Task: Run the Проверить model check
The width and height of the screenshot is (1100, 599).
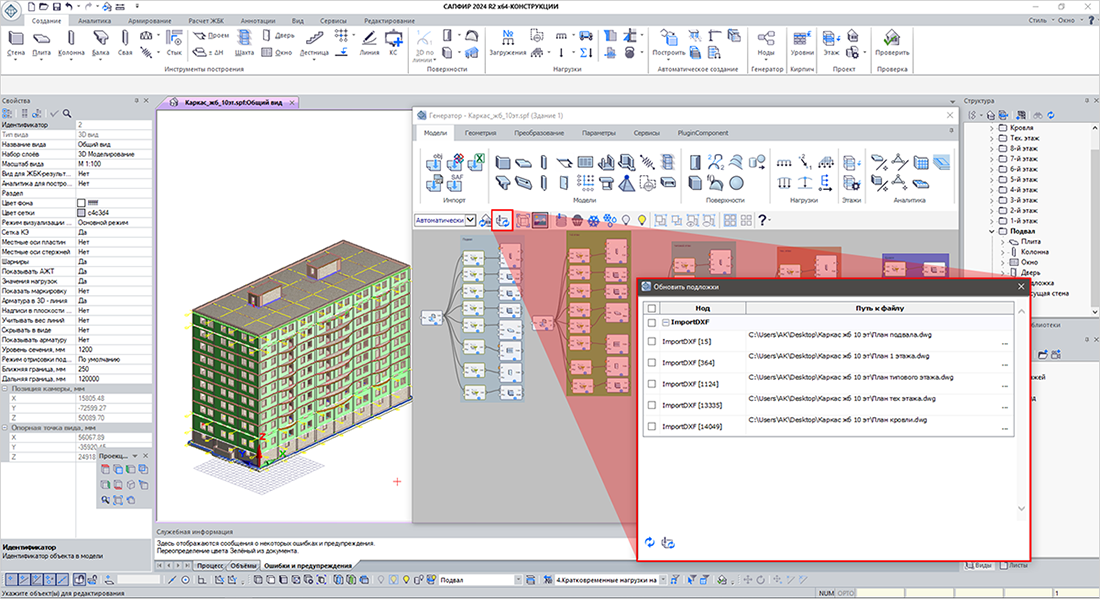Action: [x=892, y=43]
